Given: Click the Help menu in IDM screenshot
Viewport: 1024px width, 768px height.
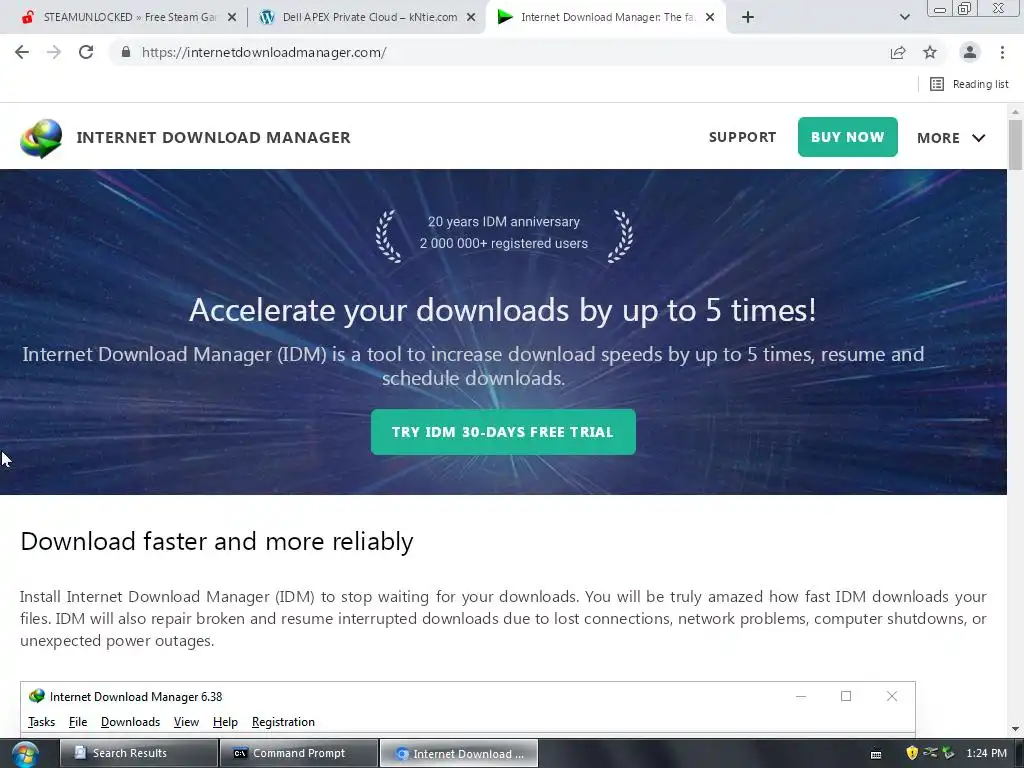Looking at the screenshot, I should pyautogui.click(x=225, y=722).
